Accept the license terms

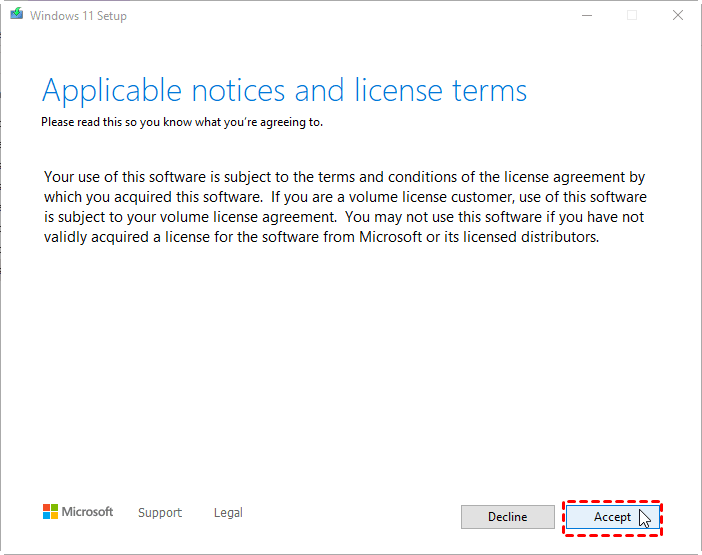[612, 517]
